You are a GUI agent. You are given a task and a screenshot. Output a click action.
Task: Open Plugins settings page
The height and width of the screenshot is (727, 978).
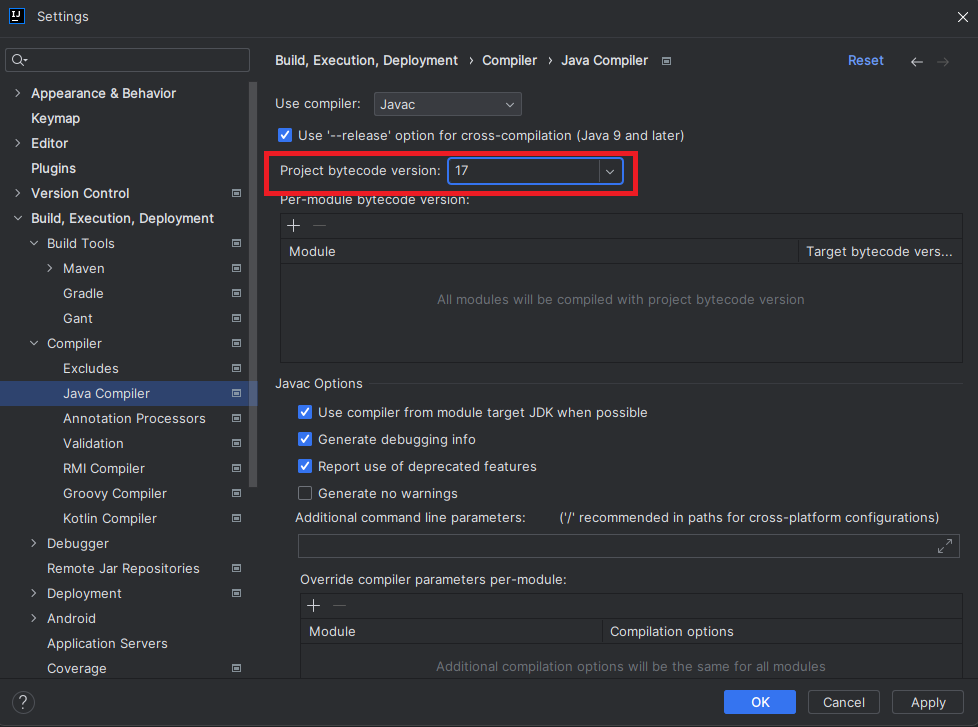(x=54, y=168)
